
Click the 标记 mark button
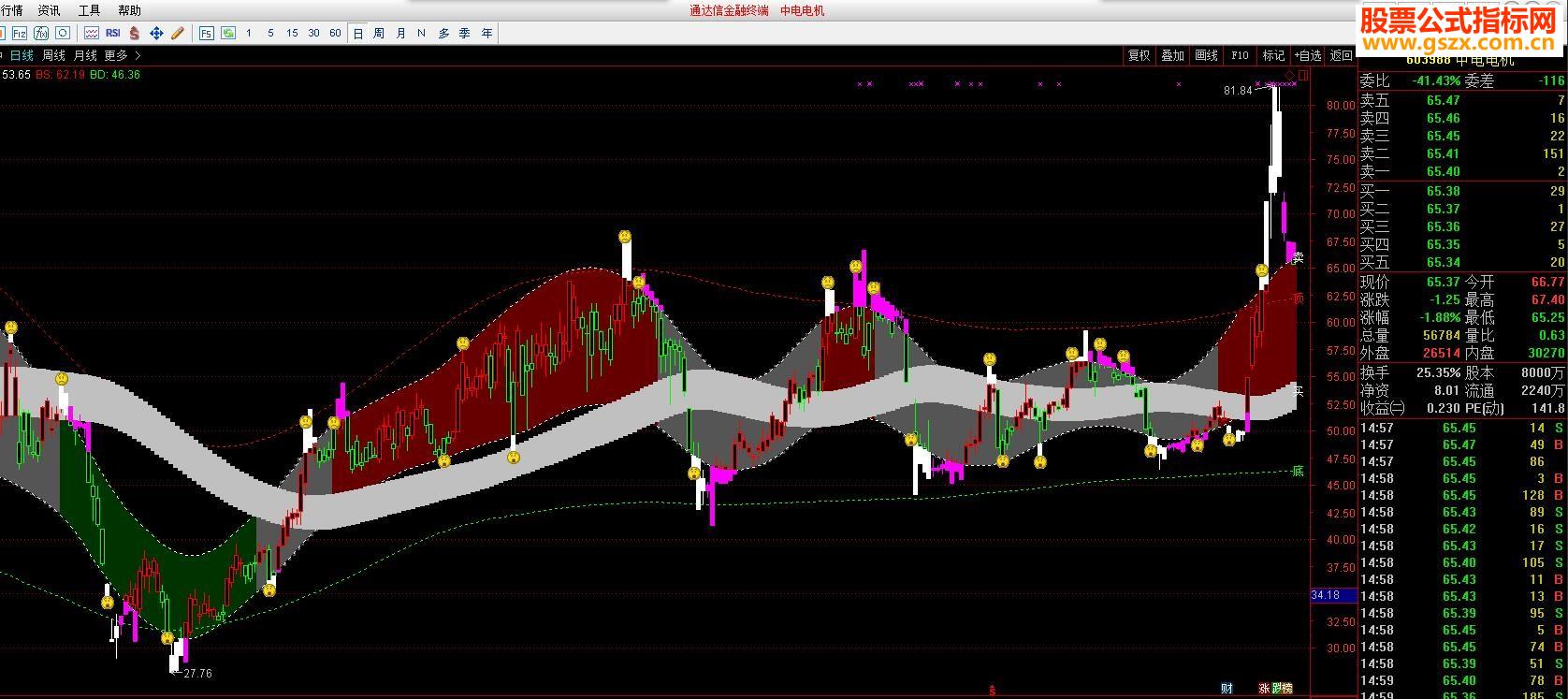click(1274, 55)
